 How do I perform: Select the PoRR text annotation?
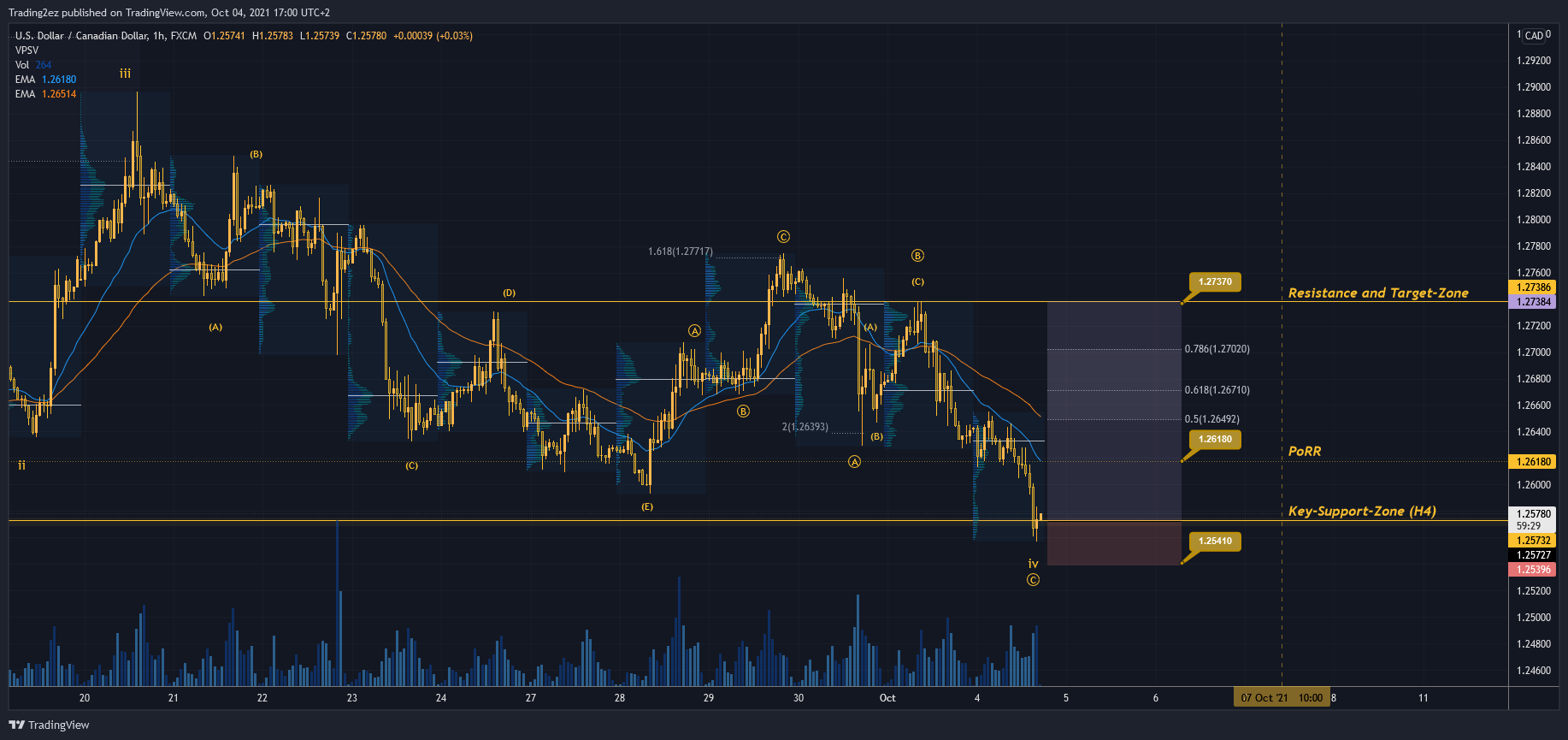tap(1305, 451)
